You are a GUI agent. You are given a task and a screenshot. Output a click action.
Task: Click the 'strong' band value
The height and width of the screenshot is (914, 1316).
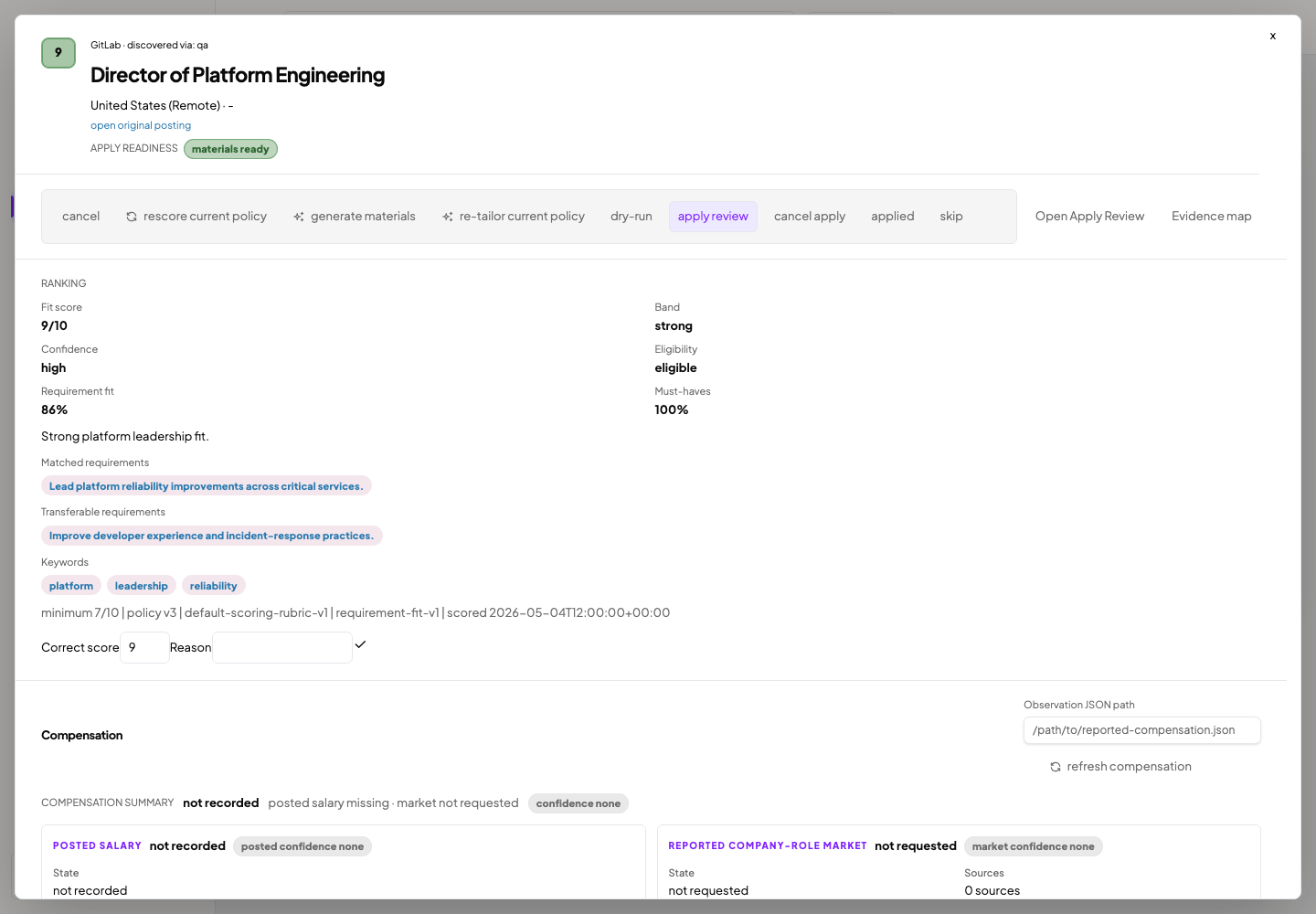pyautogui.click(x=674, y=325)
